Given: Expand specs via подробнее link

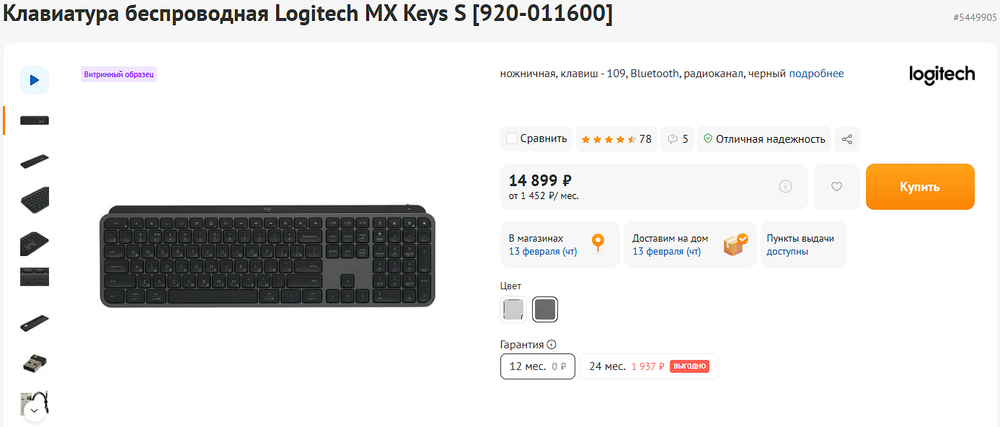Looking at the screenshot, I should (x=816, y=73).
